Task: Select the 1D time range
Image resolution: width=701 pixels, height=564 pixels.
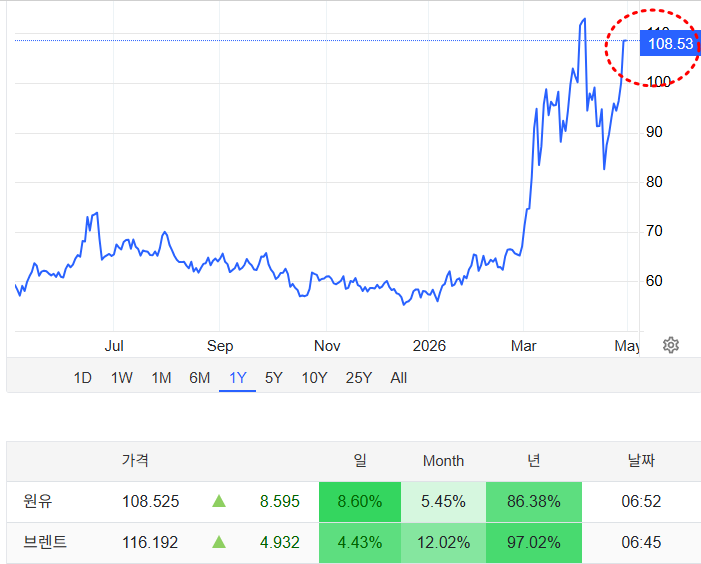Action: (x=83, y=378)
